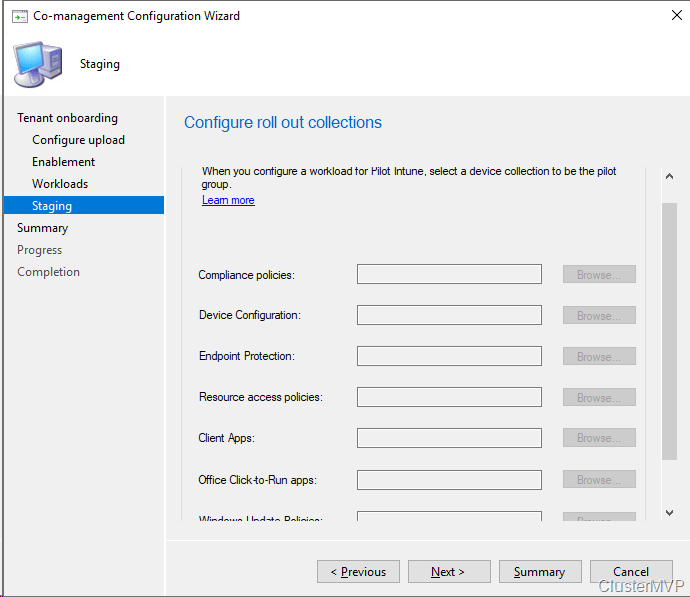The width and height of the screenshot is (690, 597).
Task: Select the Staging step in sidebar
Action: (84, 205)
